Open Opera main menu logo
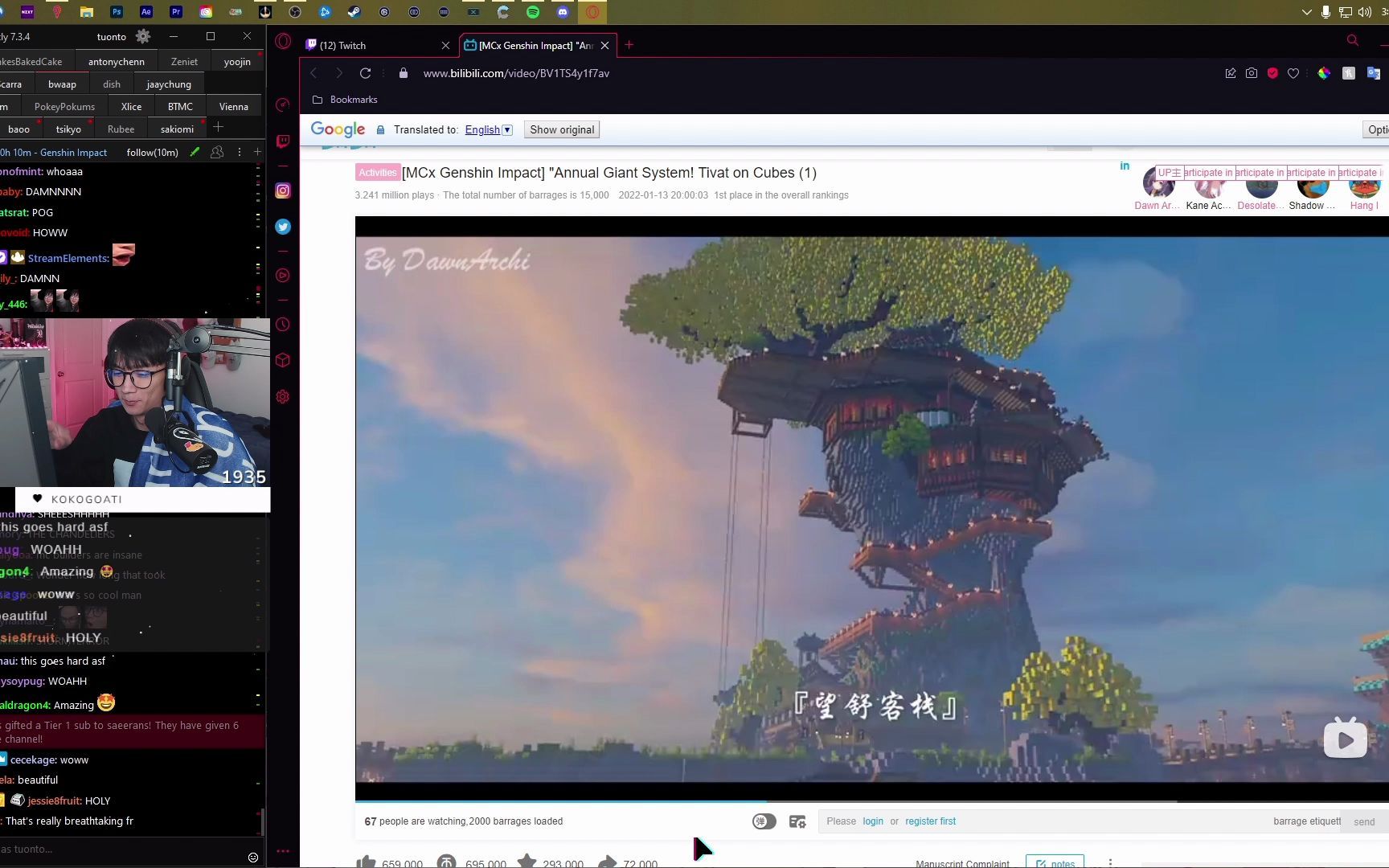The image size is (1389, 868). coord(283,42)
